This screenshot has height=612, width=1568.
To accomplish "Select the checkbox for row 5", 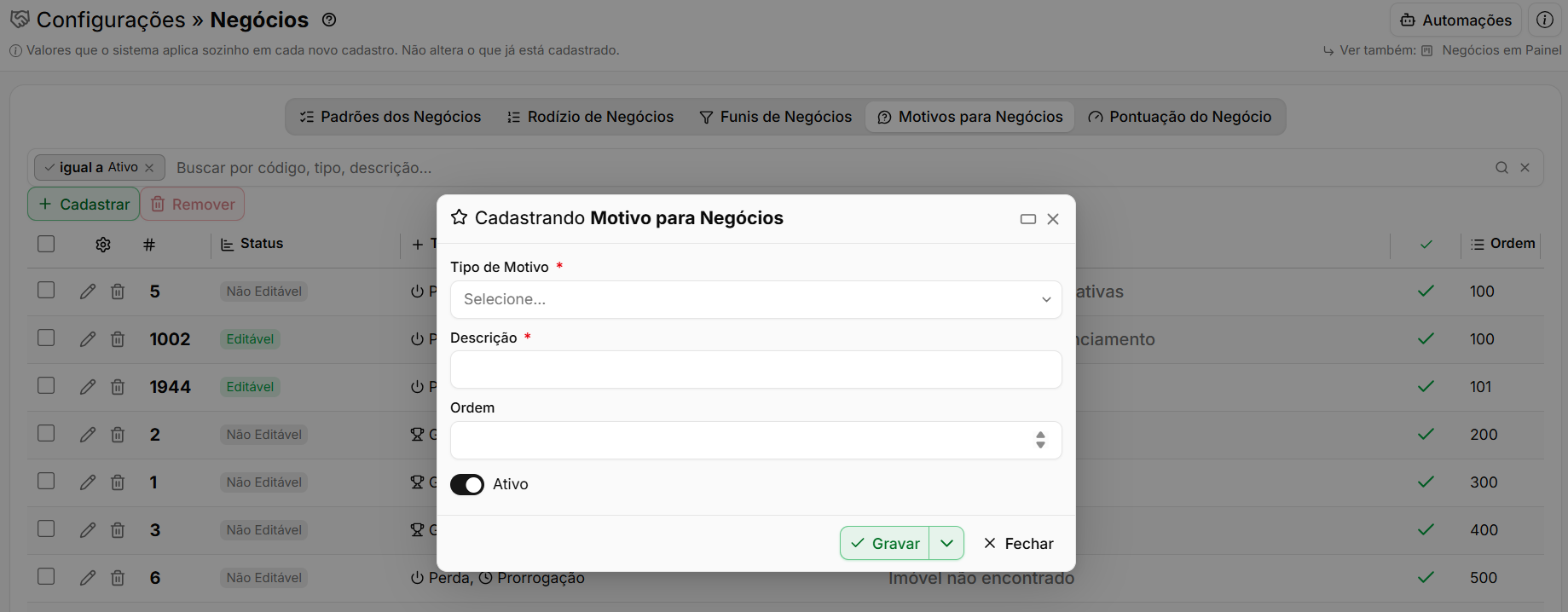I will [x=46, y=290].
